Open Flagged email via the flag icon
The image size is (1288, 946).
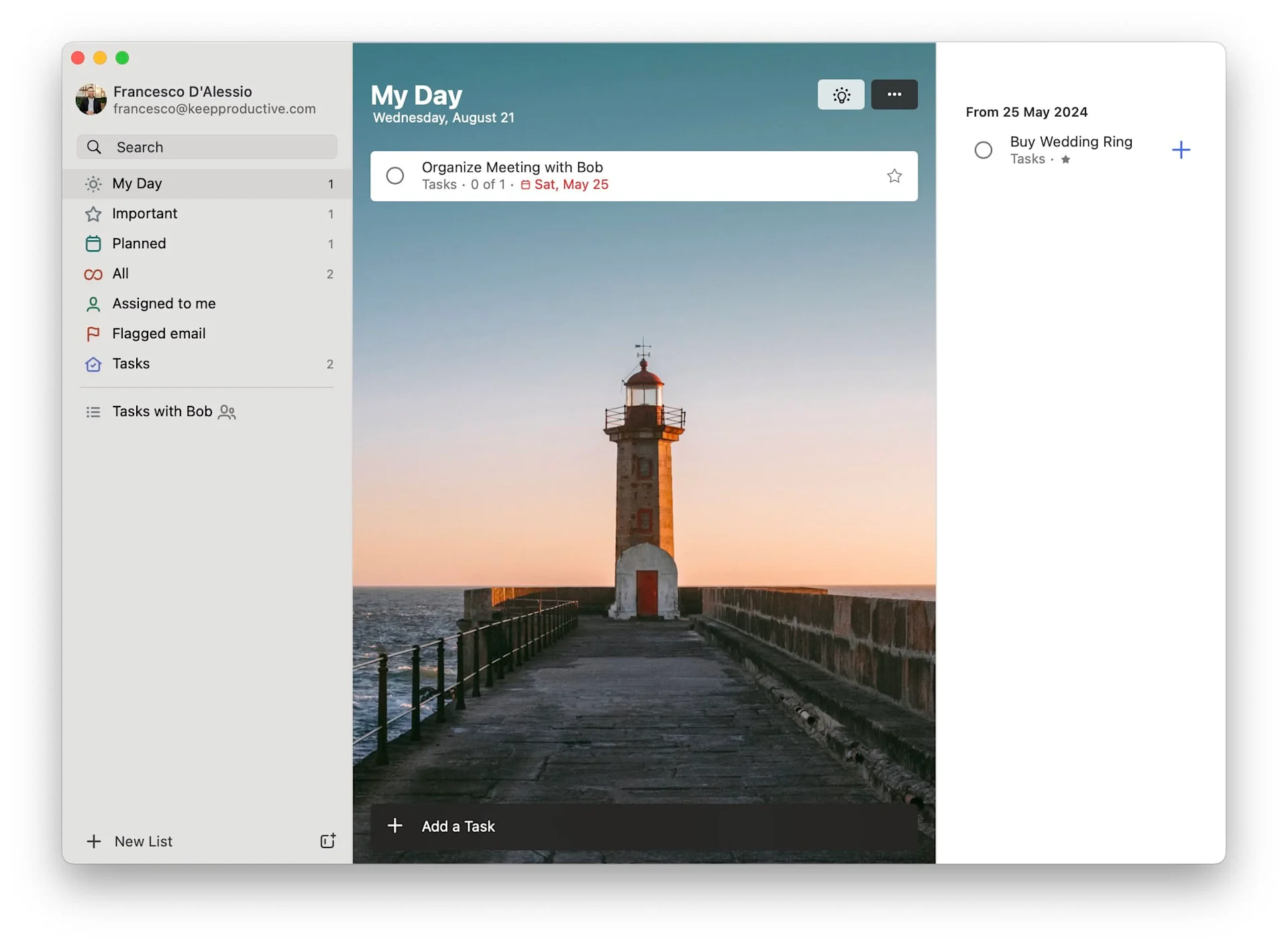pyautogui.click(x=94, y=333)
